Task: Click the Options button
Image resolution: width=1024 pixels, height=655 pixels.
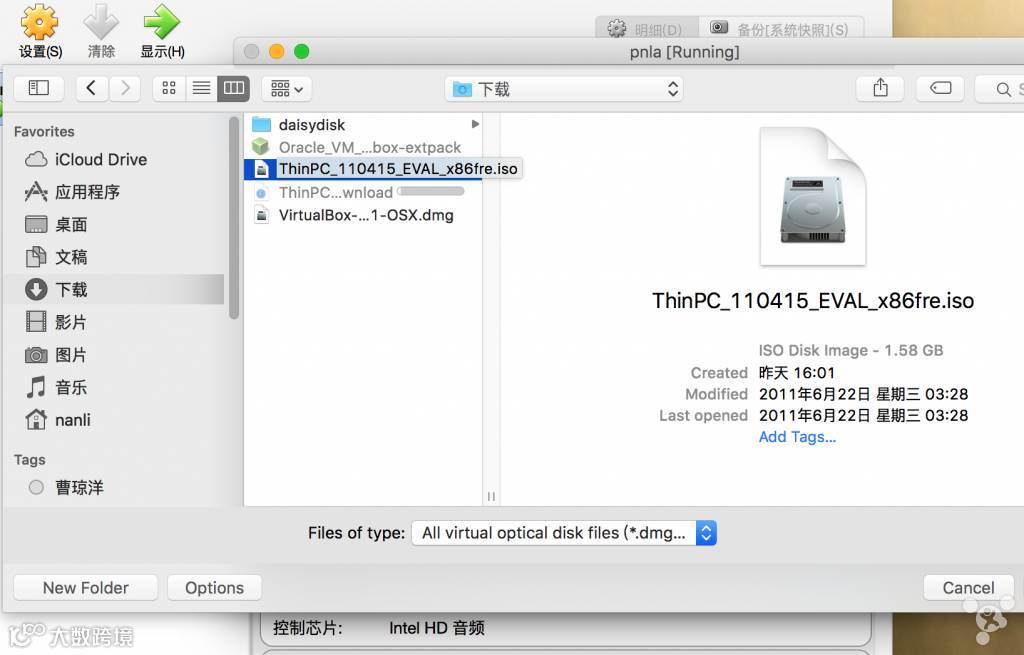Action: click(214, 588)
